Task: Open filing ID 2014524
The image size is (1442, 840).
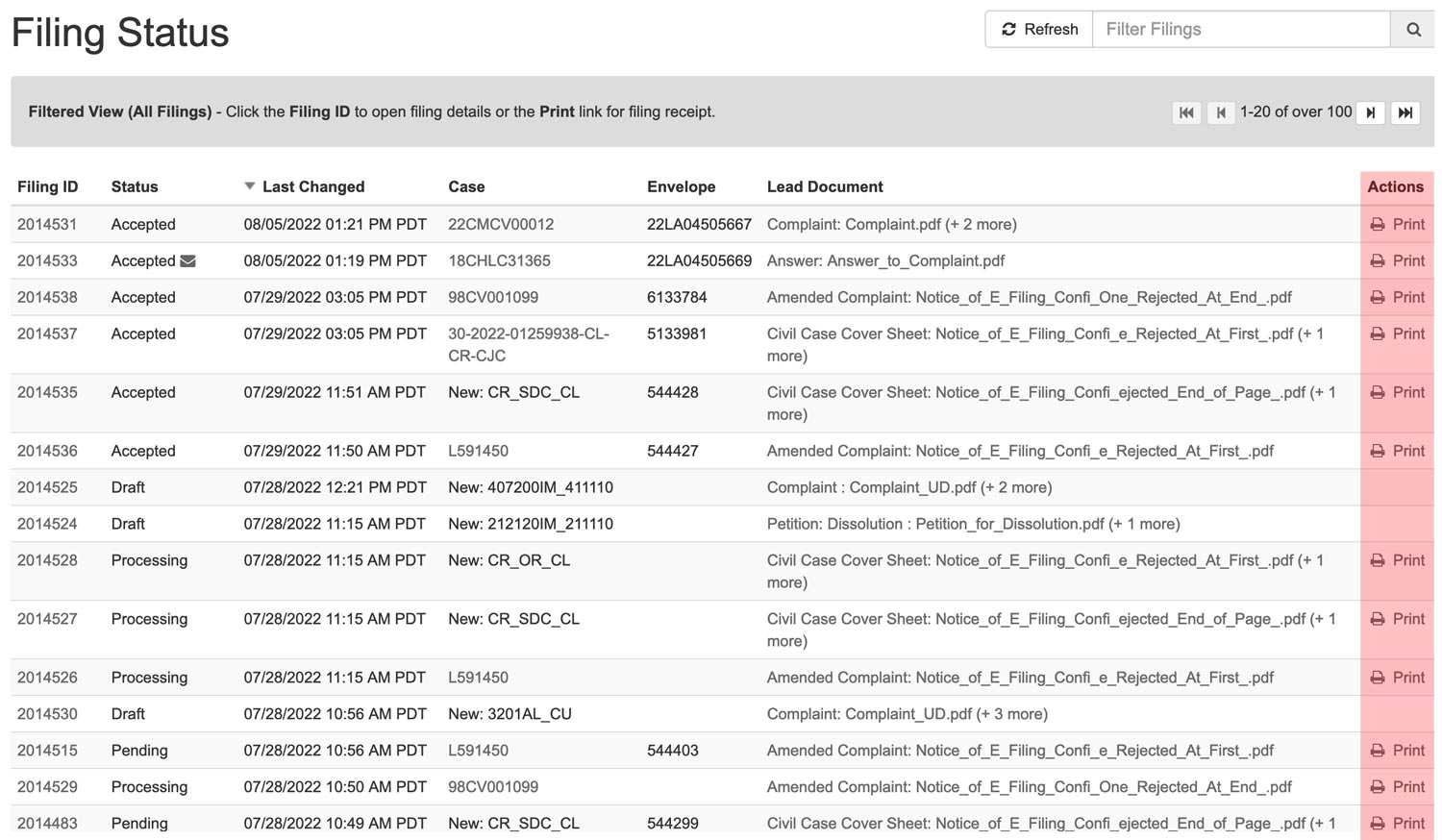Action: coord(47,524)
